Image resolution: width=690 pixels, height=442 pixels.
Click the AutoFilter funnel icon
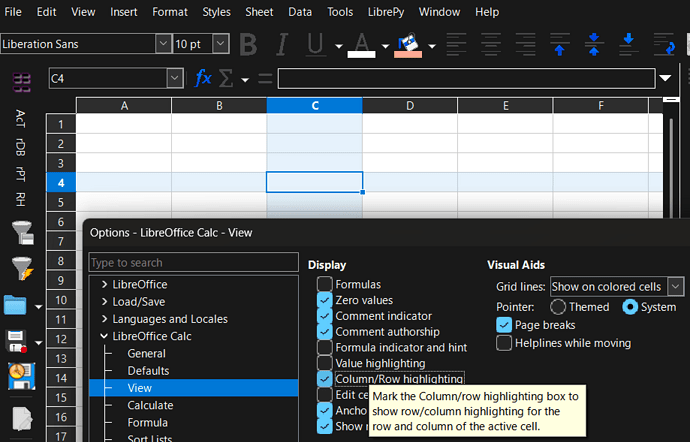[x=22, y=232]
